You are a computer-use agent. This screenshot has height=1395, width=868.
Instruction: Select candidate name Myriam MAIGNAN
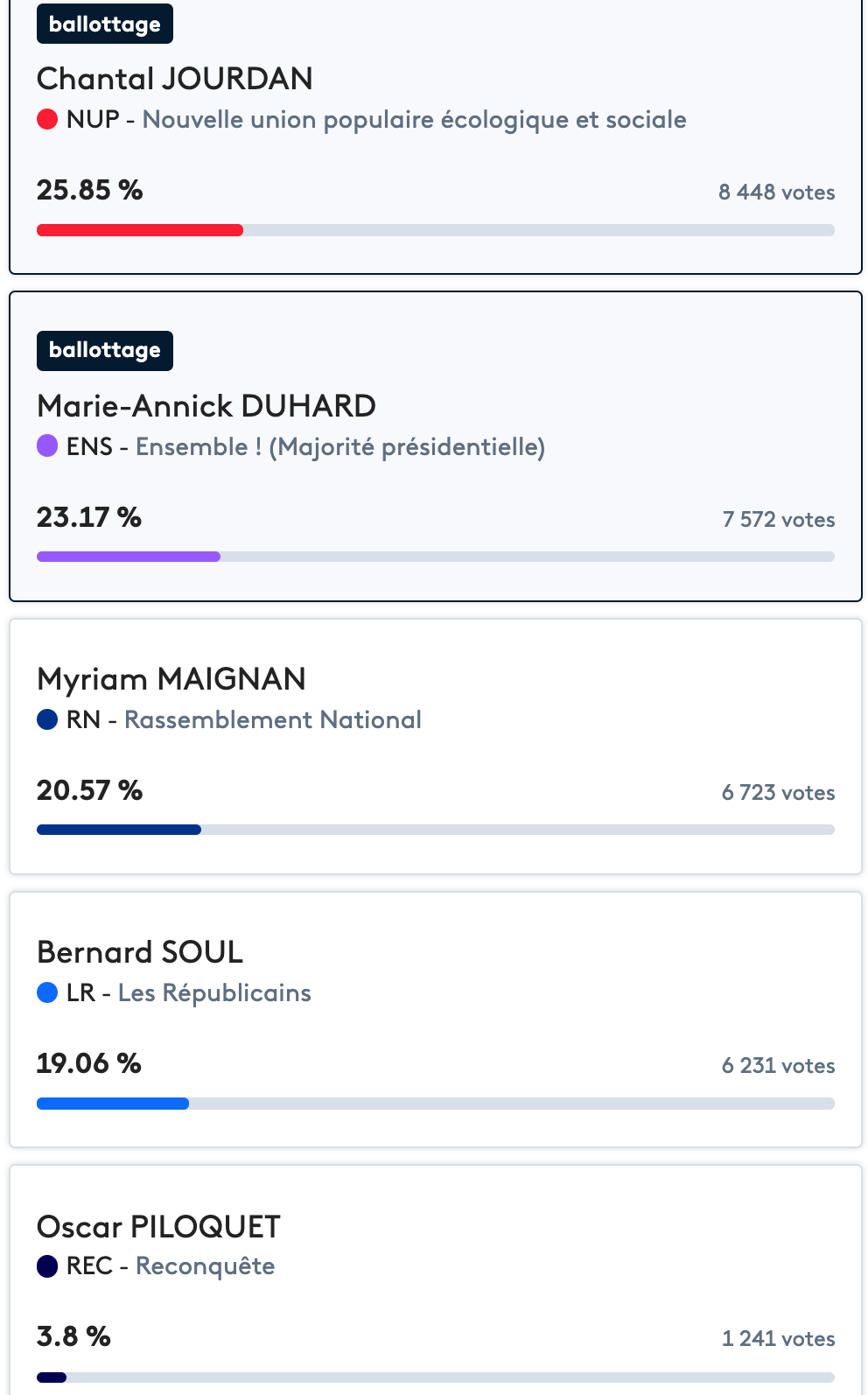pos(171,679)
